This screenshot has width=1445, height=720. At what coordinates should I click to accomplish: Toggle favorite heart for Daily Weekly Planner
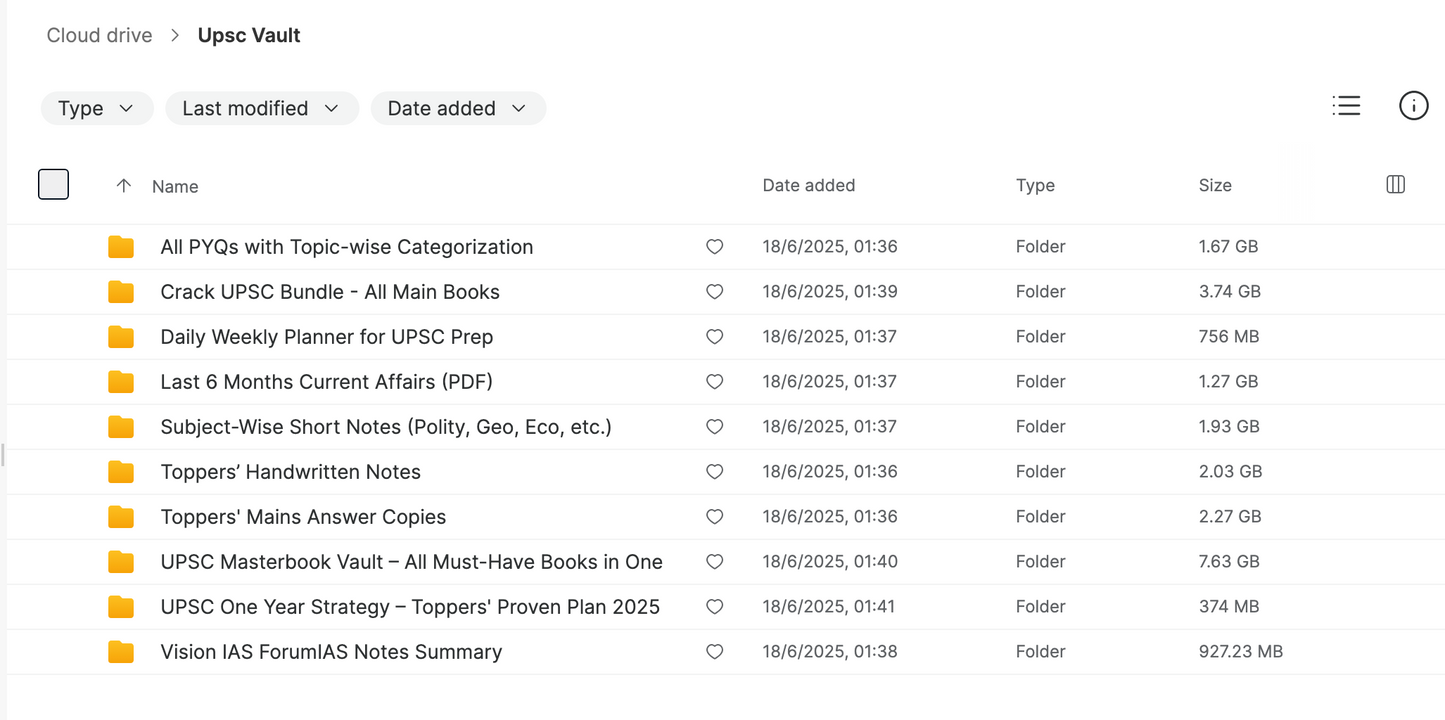714,337
